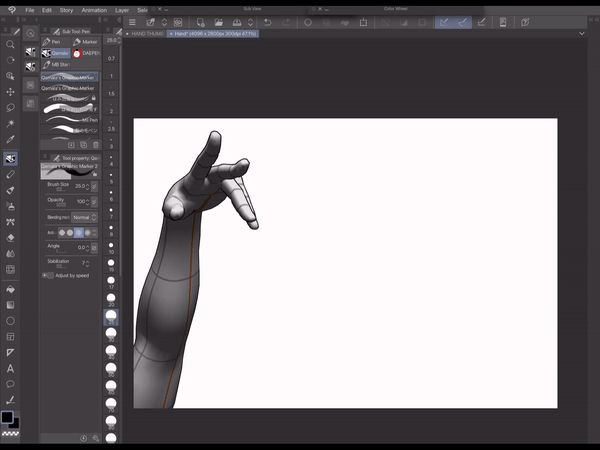This screenshot has height=450, width=600.
Task: Open Angle dynamics settings button
Action: point(94,248)
